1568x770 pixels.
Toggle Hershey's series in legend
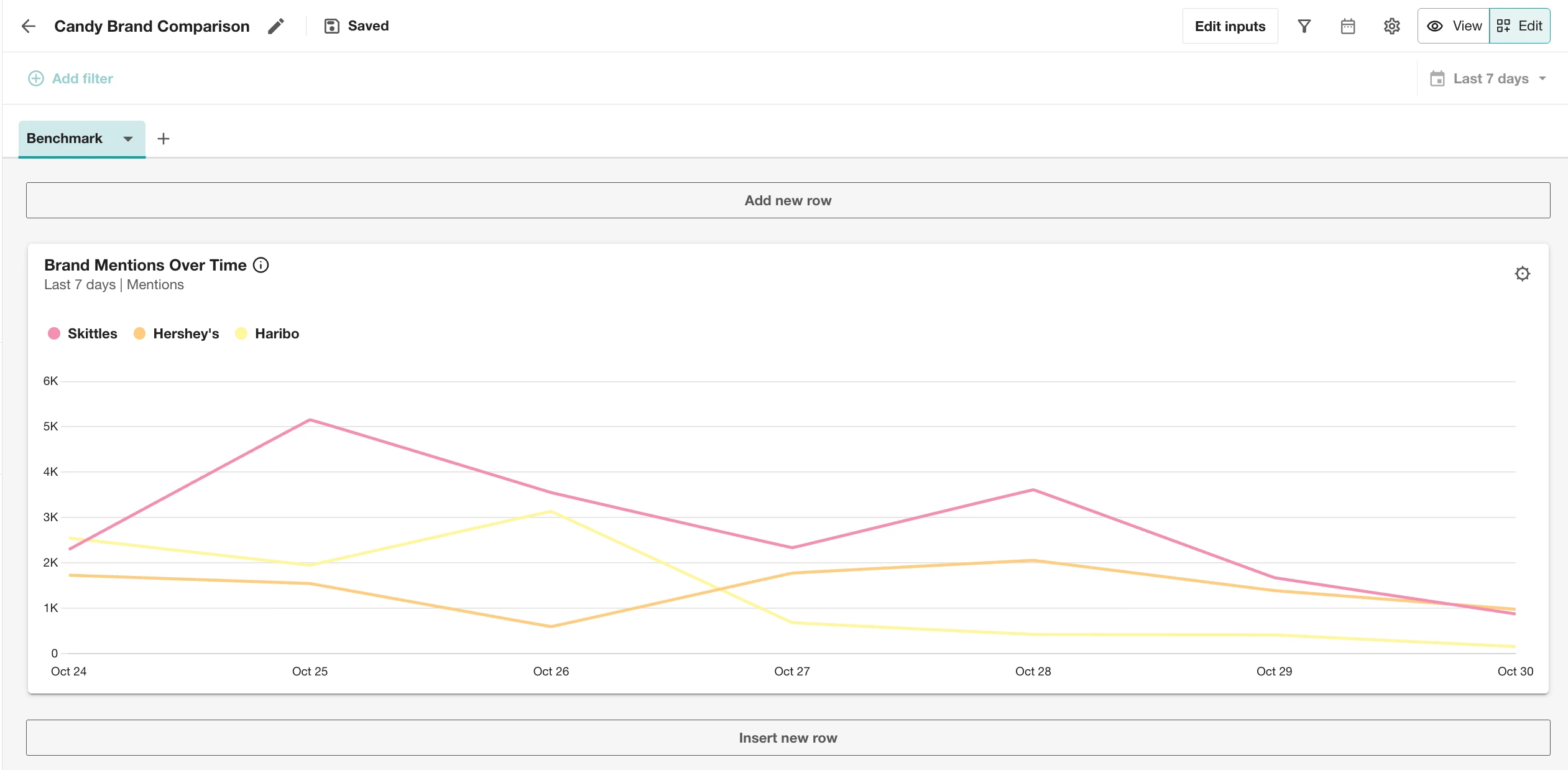pos(186,333)
